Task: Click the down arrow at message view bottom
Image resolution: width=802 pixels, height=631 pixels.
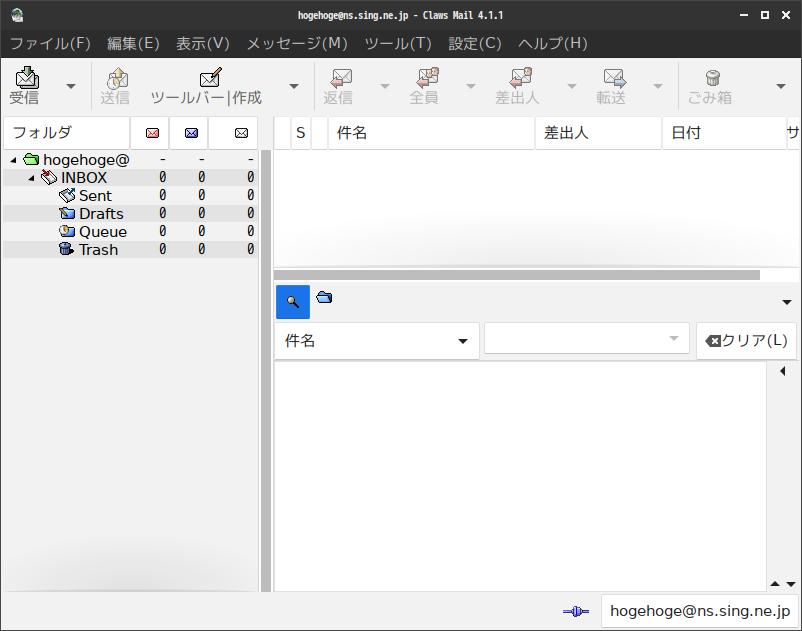Action: pos(791,583)
